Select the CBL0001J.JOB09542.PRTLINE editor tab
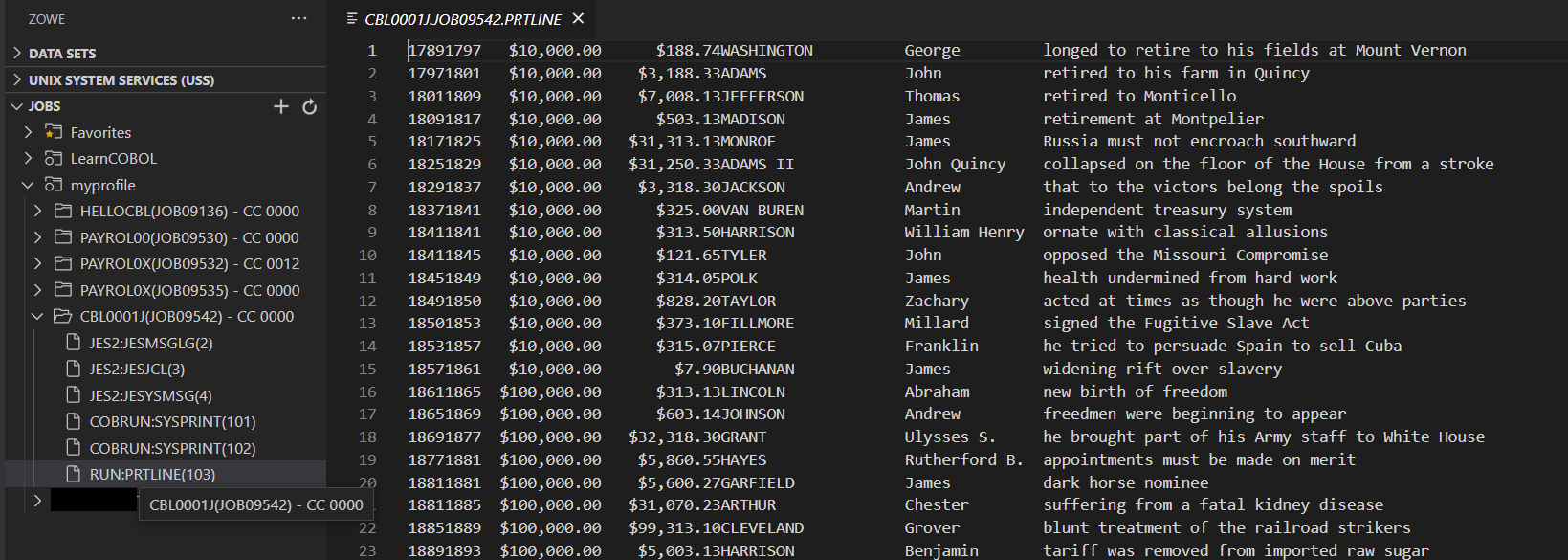 pos(463,19)
